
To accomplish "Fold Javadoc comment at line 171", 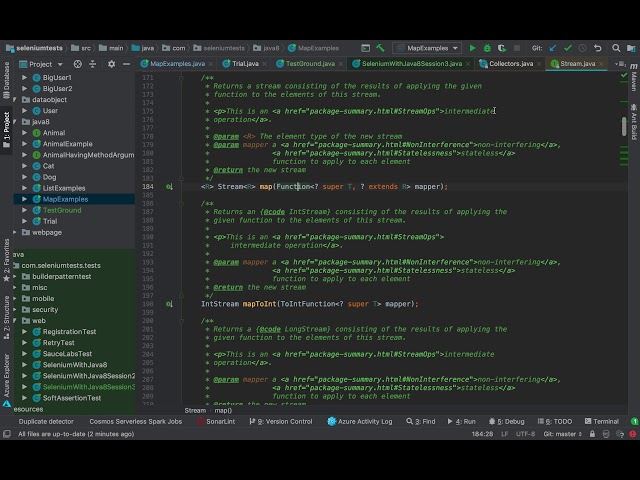I will 181,78.
